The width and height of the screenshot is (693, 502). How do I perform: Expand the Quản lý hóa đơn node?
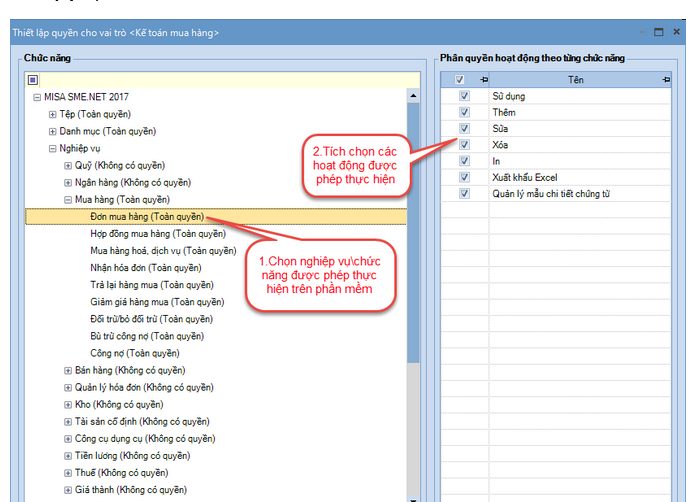pos(68,388)
